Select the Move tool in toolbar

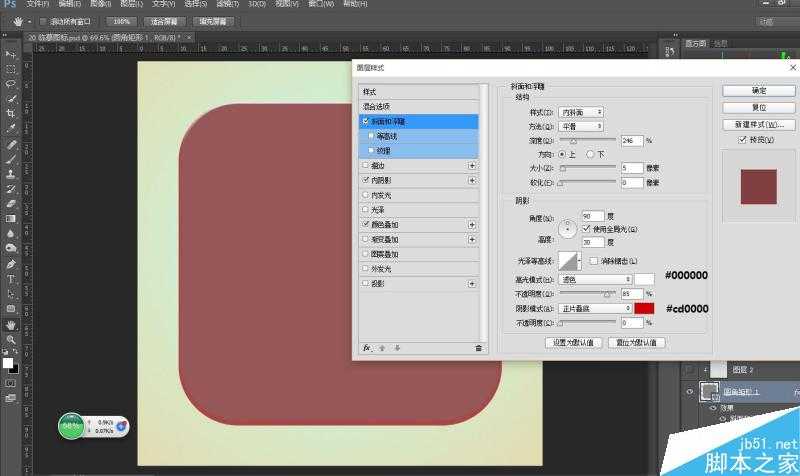(x=10, y=54)
